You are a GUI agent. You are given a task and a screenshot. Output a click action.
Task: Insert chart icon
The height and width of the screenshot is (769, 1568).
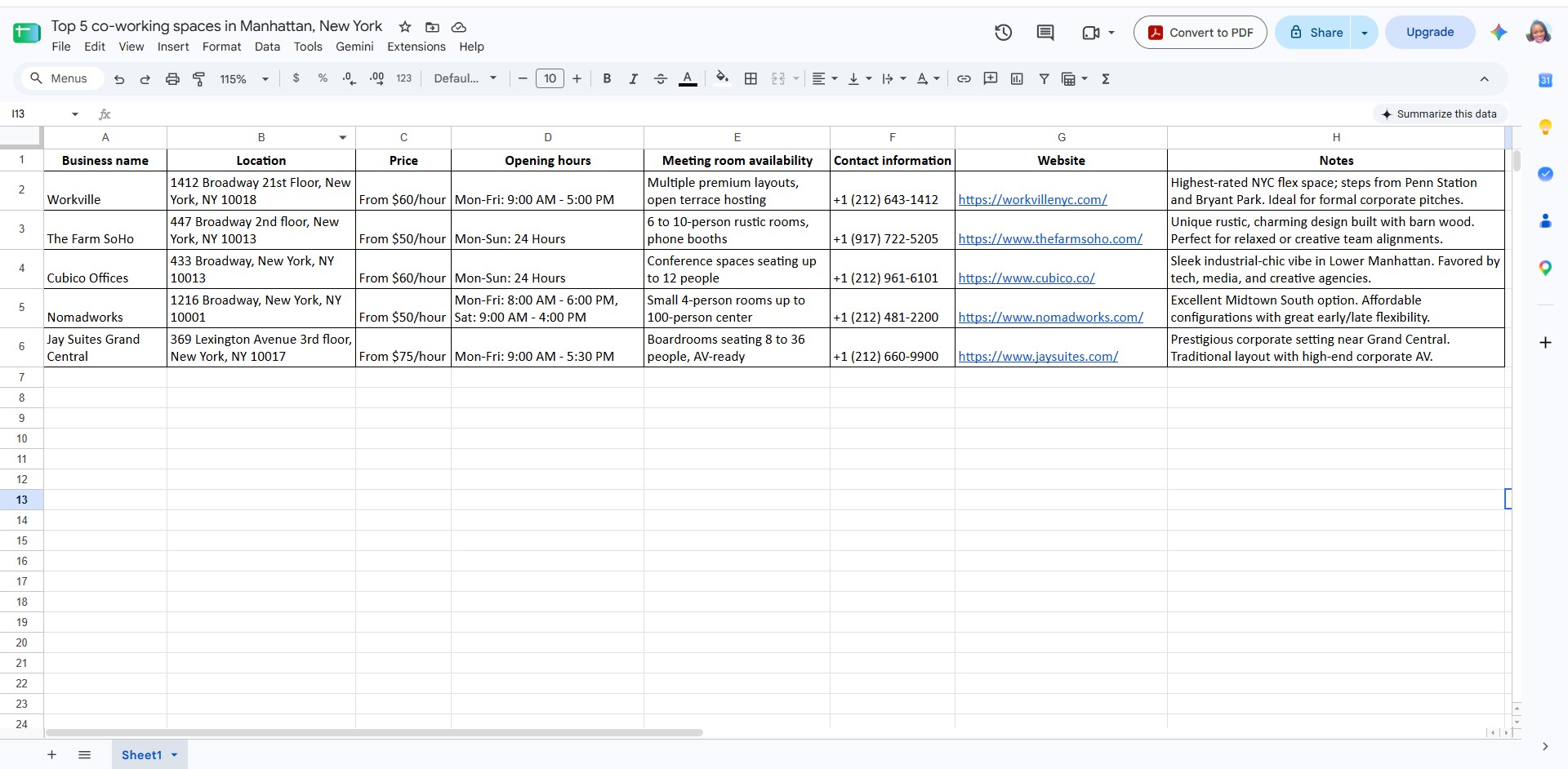[x=1017, y=78]
